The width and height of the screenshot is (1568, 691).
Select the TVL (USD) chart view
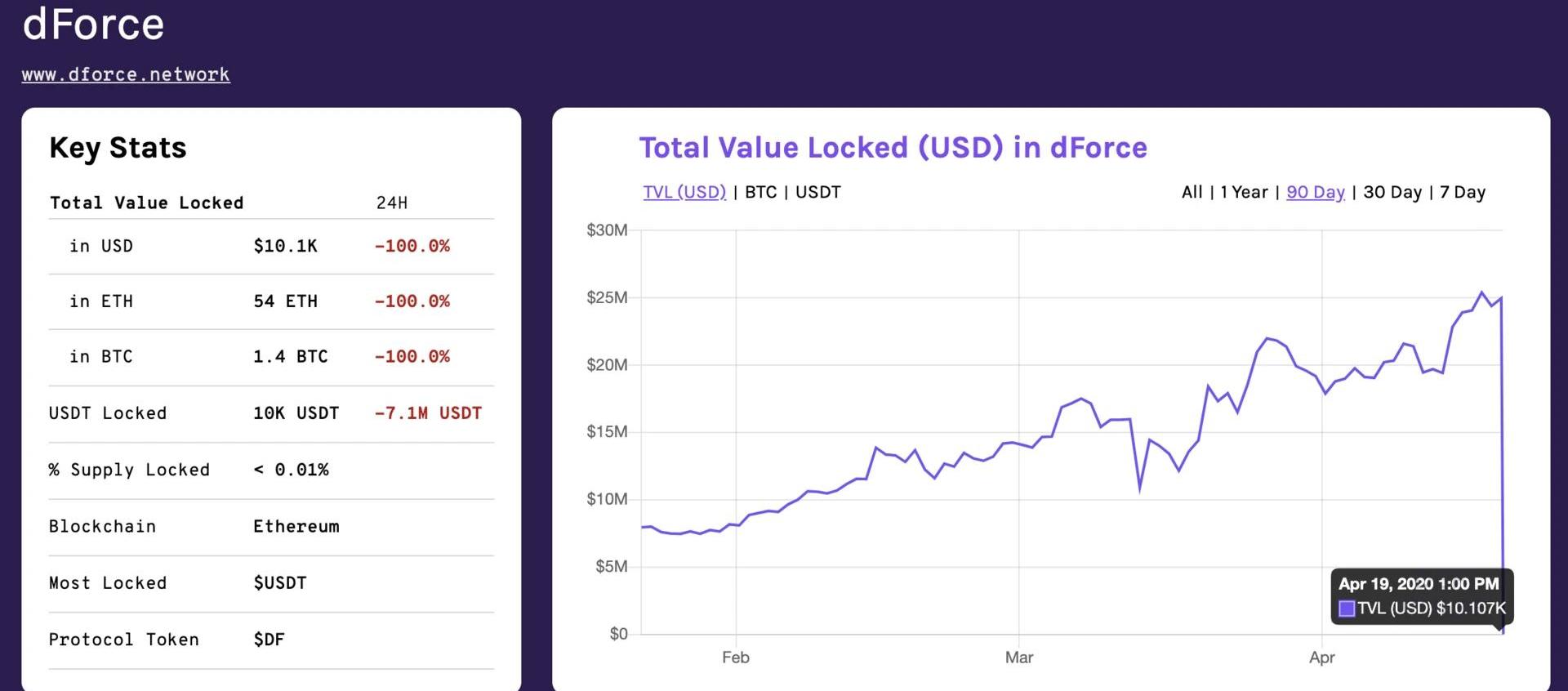click(684, 192)
